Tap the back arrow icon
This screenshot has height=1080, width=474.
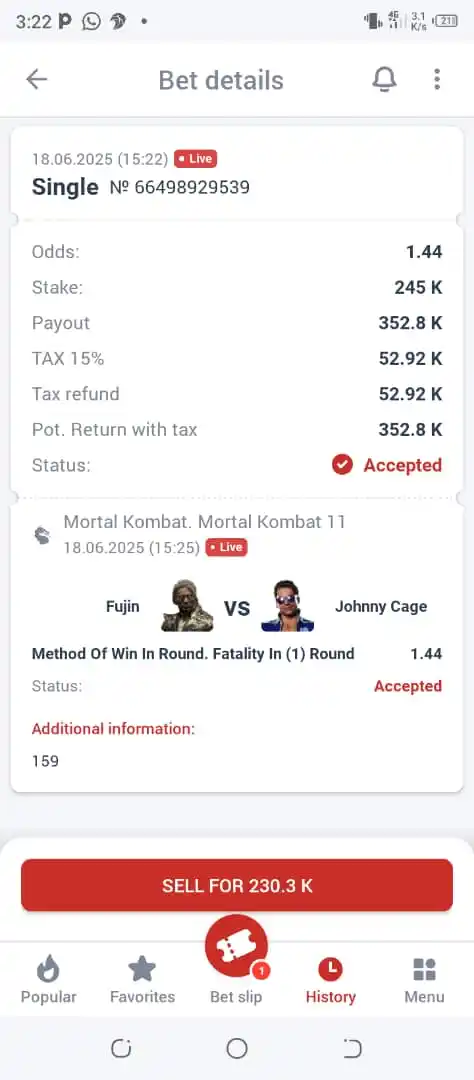click(37, 79)
